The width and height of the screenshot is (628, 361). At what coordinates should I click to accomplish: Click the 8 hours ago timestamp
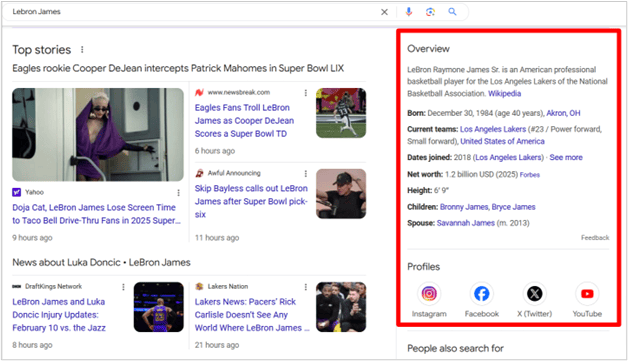coord(32,345)
